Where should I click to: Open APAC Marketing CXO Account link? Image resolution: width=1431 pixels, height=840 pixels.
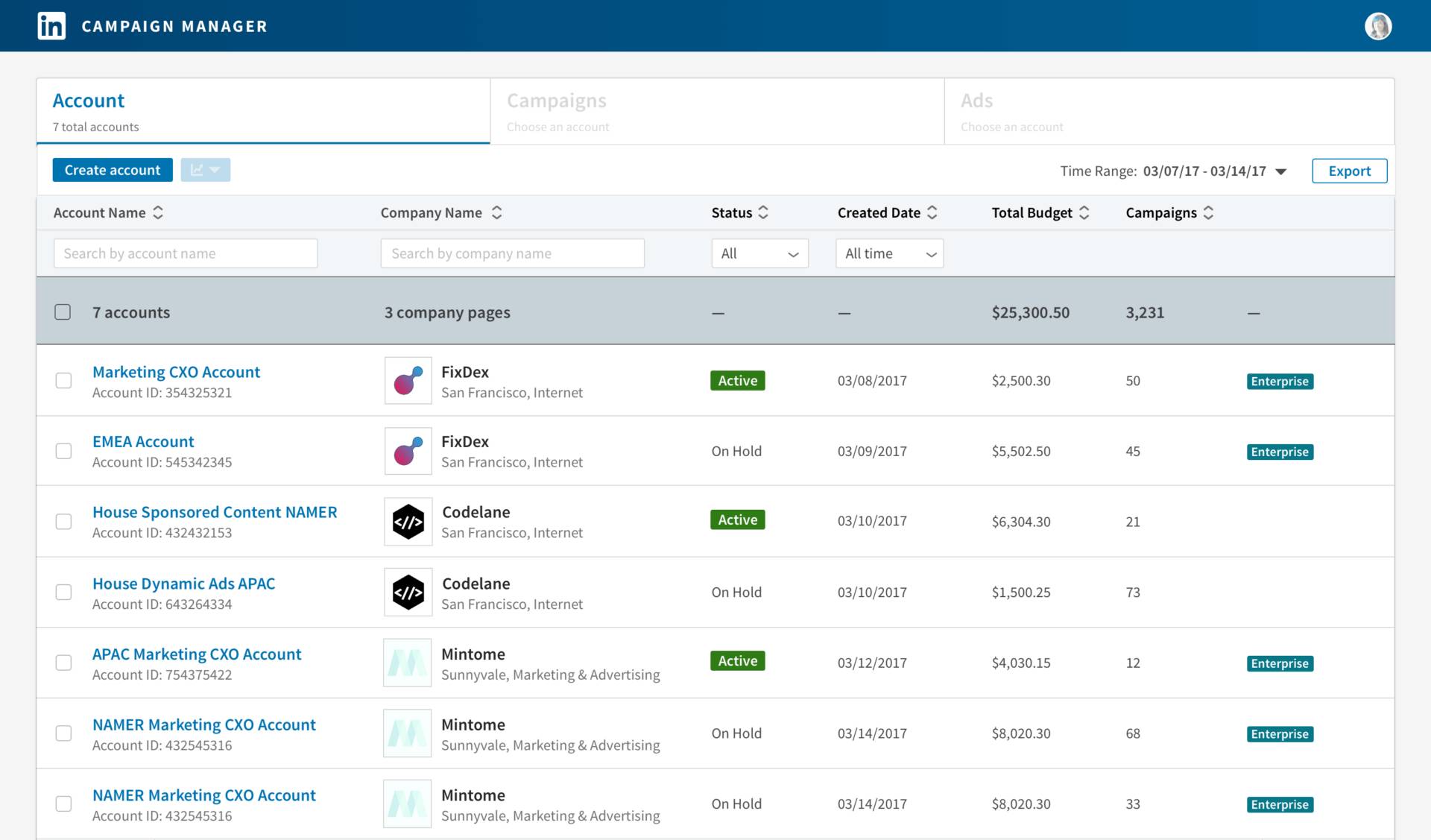tap(197, 654)
